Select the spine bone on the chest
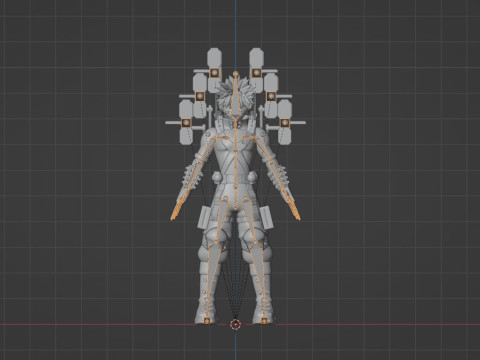This screenshot has width=480, height=360. click(235, 142)
